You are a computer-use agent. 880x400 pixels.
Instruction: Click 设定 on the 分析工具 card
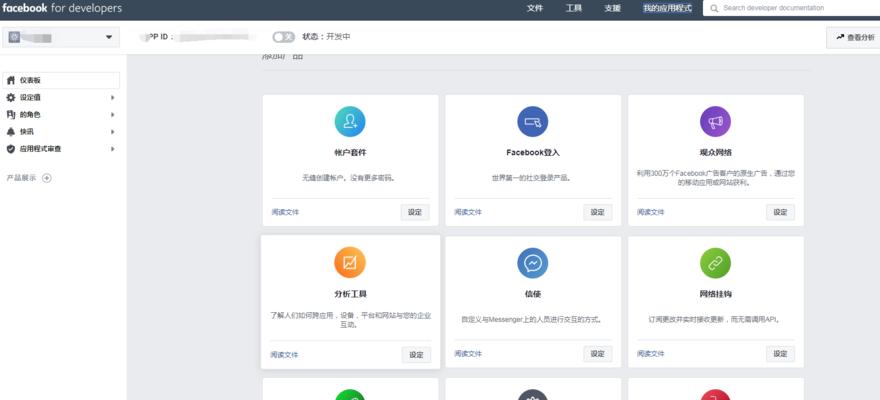tap(416, 355)
